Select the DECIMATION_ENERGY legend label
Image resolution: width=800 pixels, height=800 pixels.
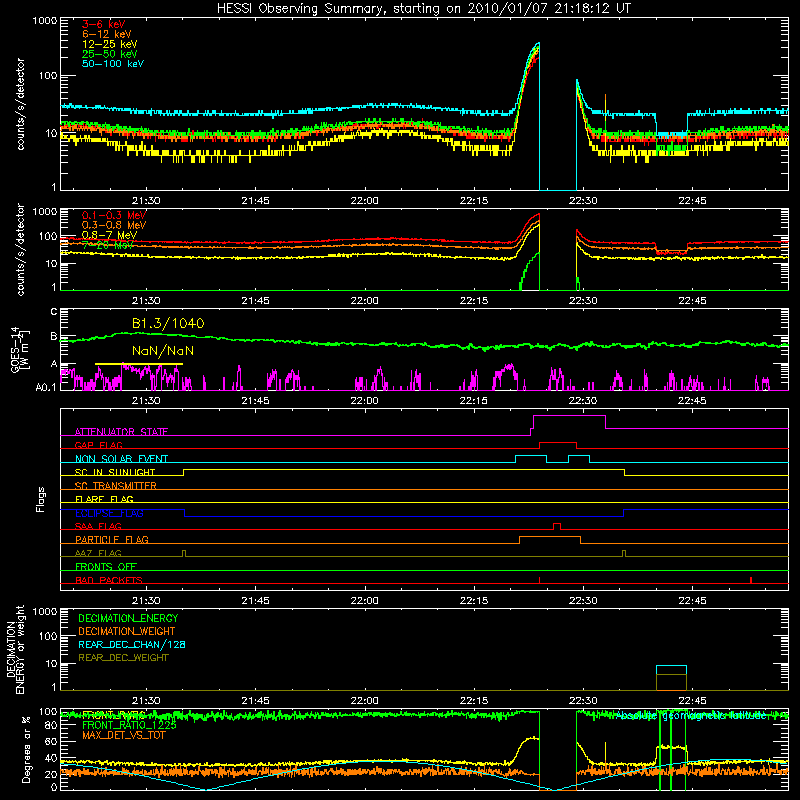click(x=128, y=618)
